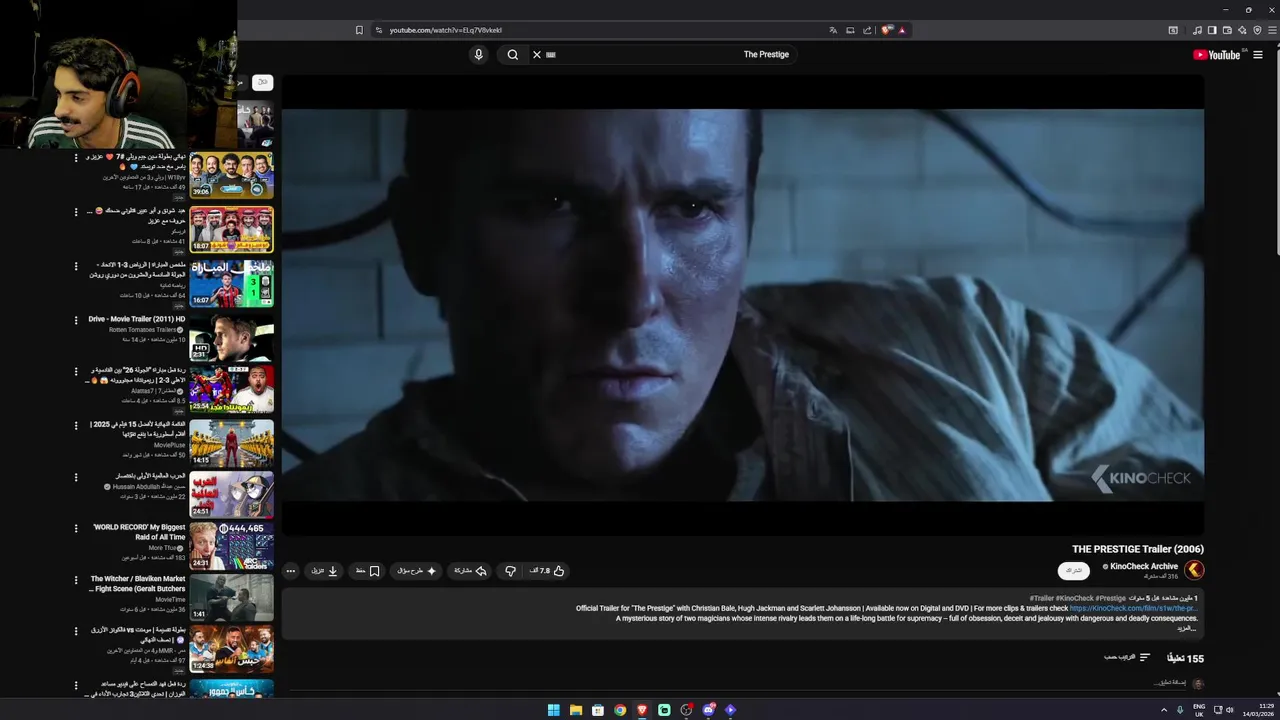This screenshot has height=720, width=1280.
Task: Open the 23:54 suggested video thumbnail
Action: [x=231, y=390]
